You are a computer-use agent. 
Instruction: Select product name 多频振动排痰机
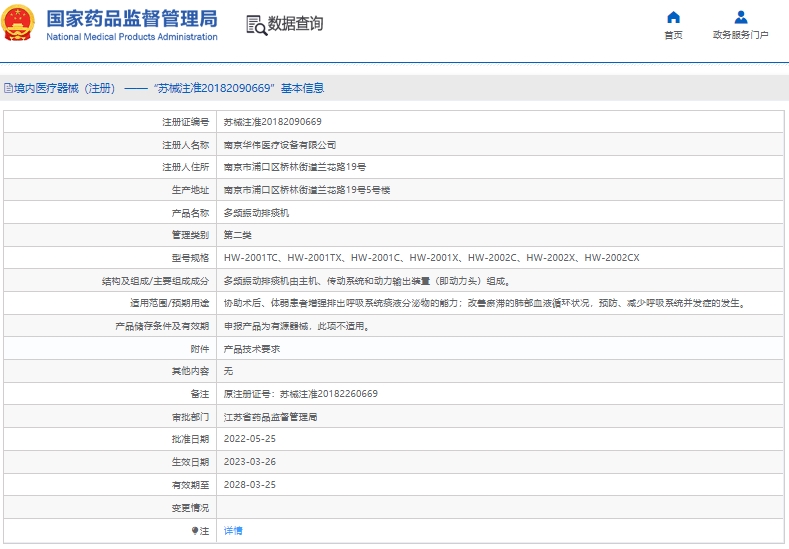pyautogui.click(x=256, y=213)
